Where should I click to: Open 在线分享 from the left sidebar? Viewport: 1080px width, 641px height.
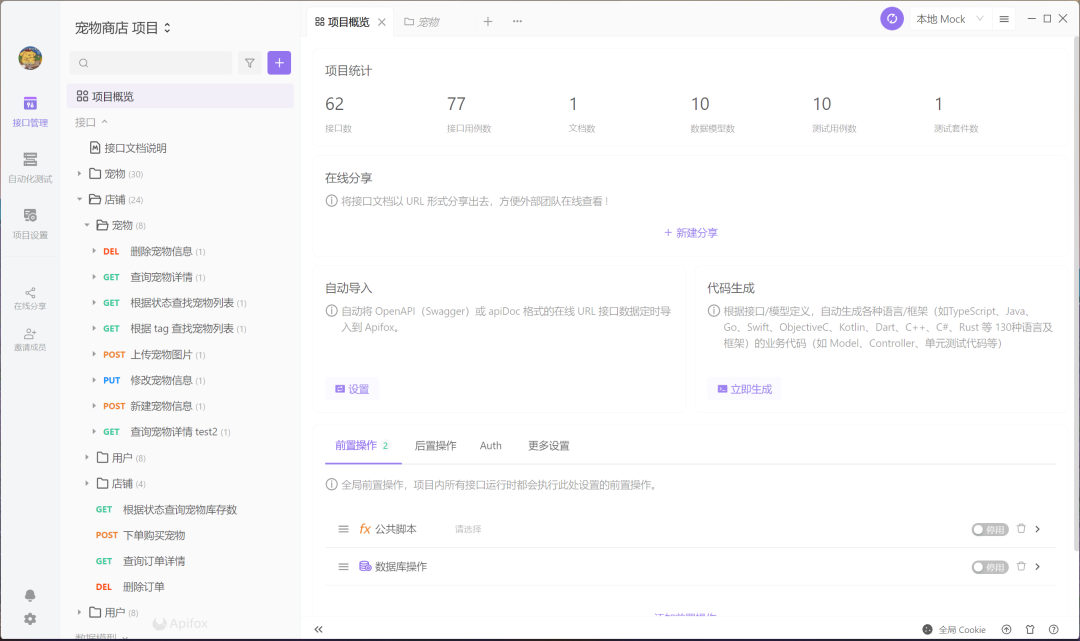[x=30, y=299]
